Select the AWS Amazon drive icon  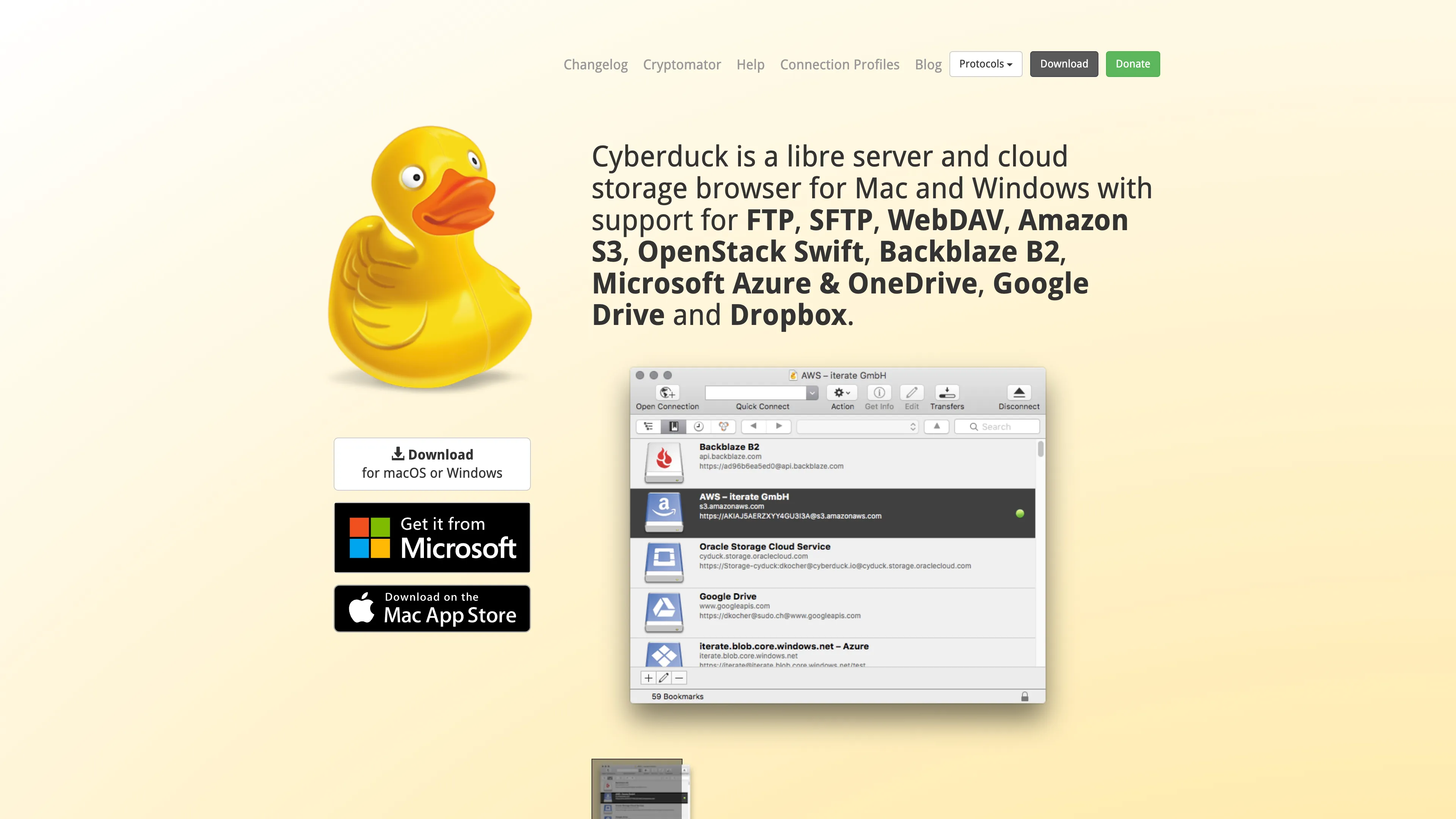point(664,513)
